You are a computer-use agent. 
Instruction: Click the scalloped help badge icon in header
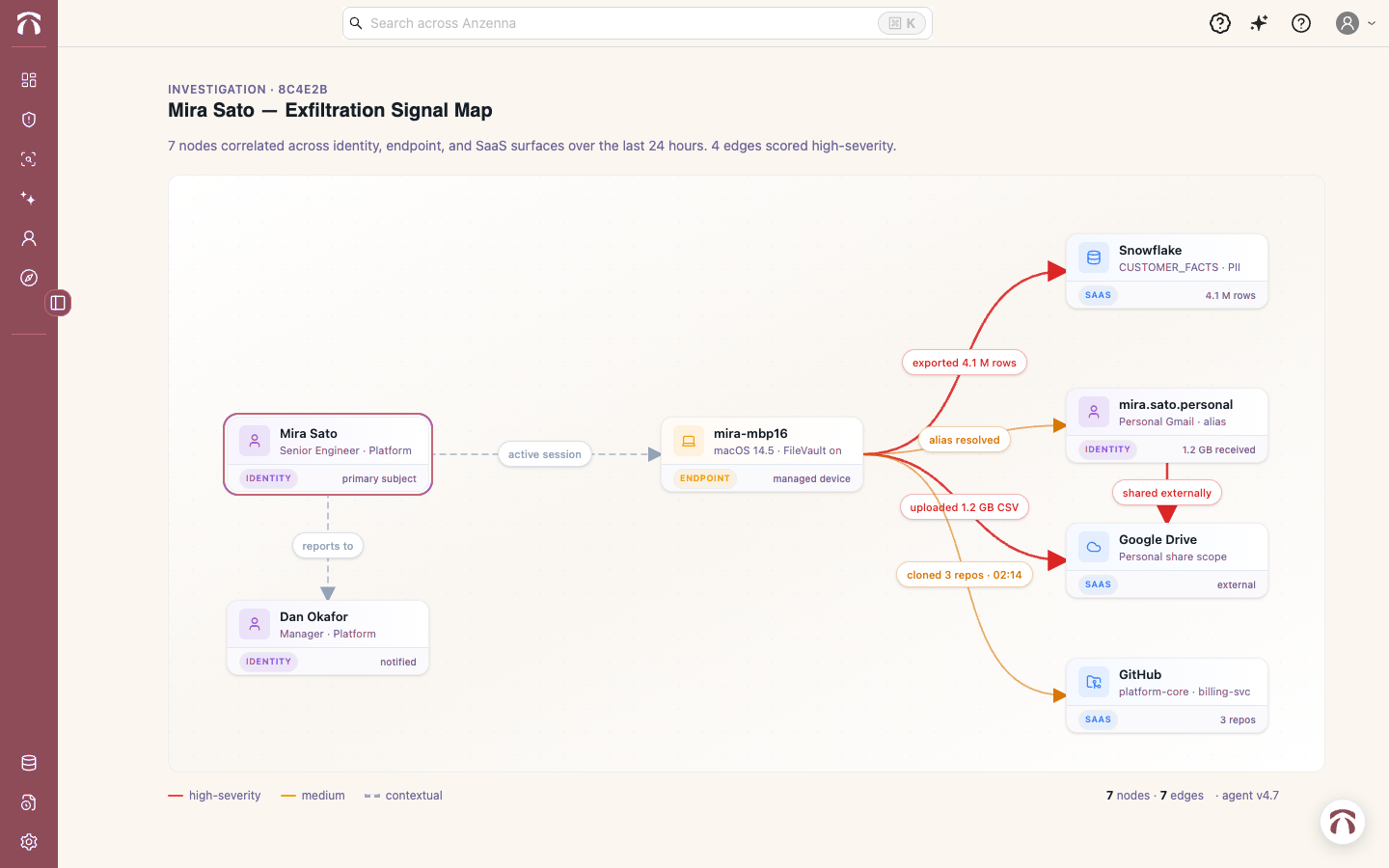pyautogui.click(x=1220, y=23)
